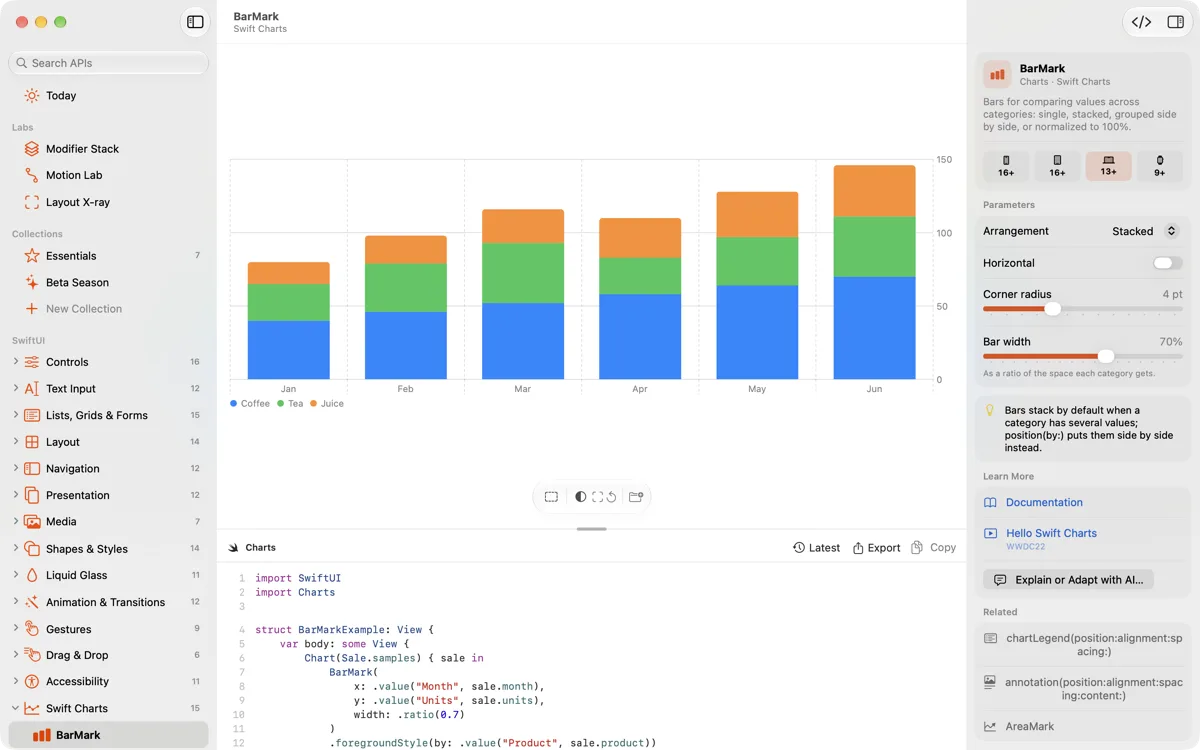Click the Swift bird icon beside Charts
This screenshot has height=750, width=1200.
click(x=234, y=548)
